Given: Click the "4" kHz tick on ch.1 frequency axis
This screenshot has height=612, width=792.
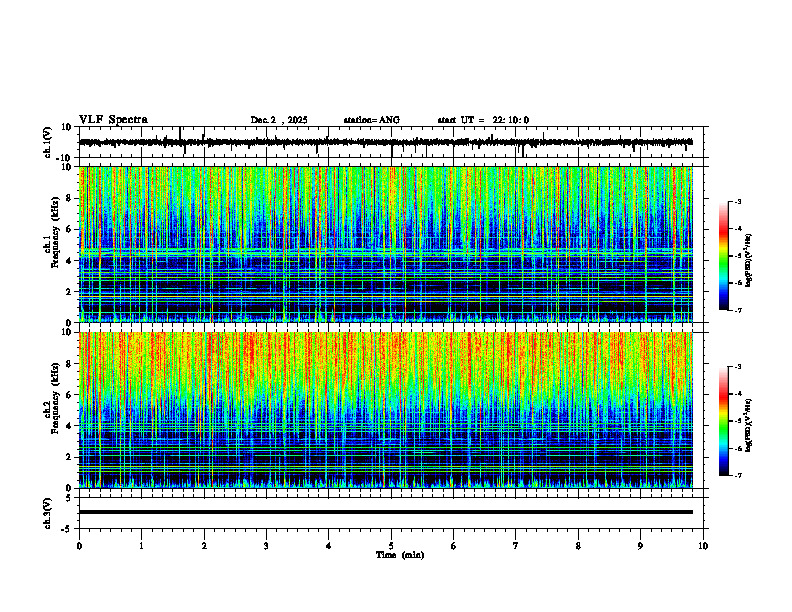Looking at the screenshot, I should tap(69, 261).
